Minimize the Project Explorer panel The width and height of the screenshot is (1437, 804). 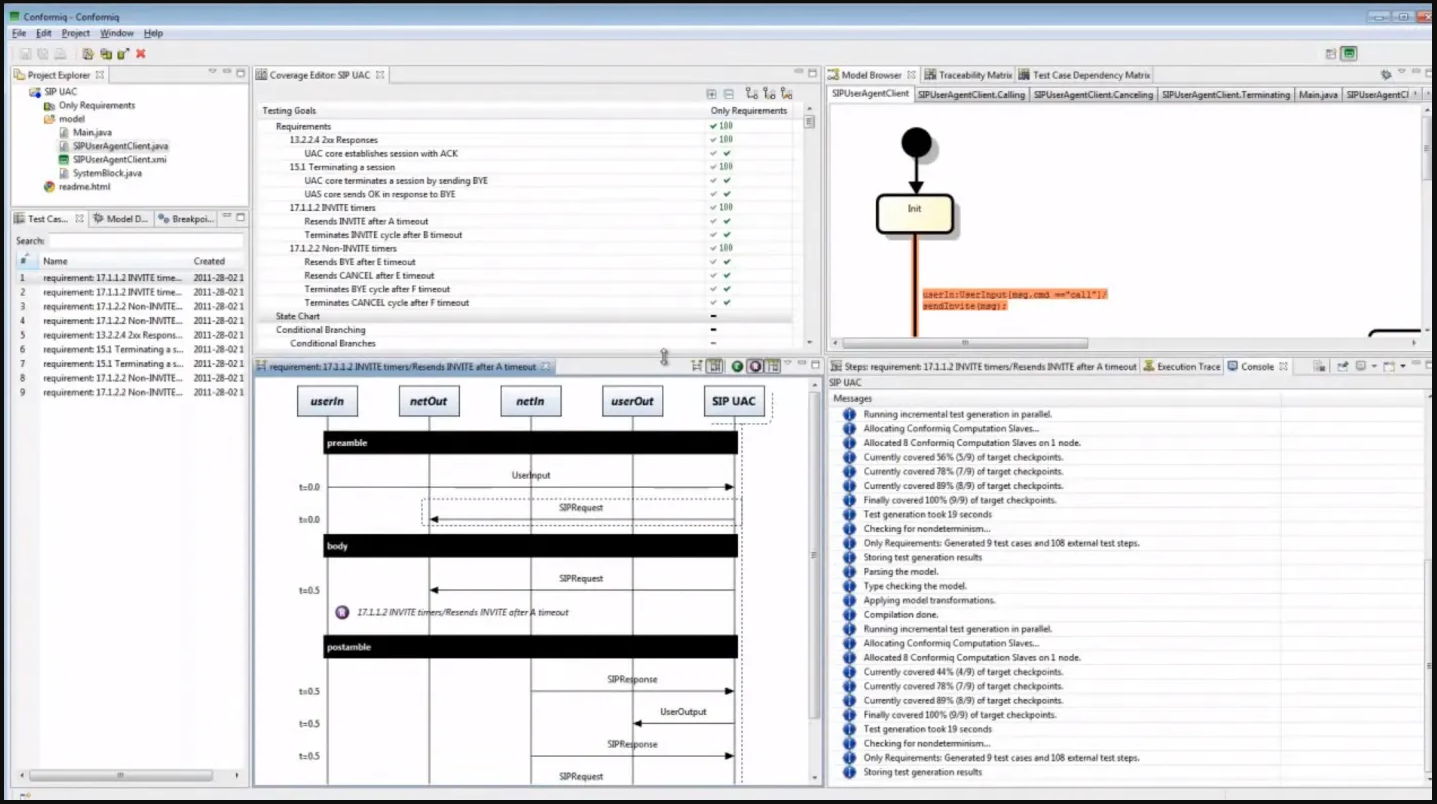click(227, 72)
